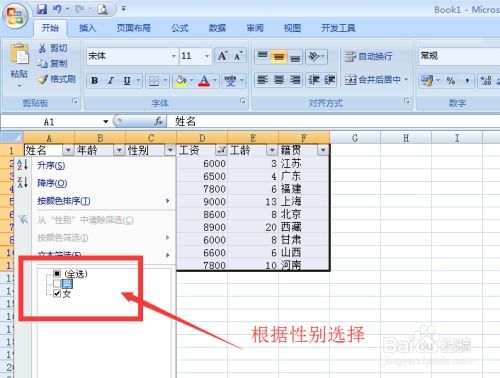Image resolution: width=500 pixels, height=378 pixels.
Task: Set vertical middle alignment
Action: [279, 56]
